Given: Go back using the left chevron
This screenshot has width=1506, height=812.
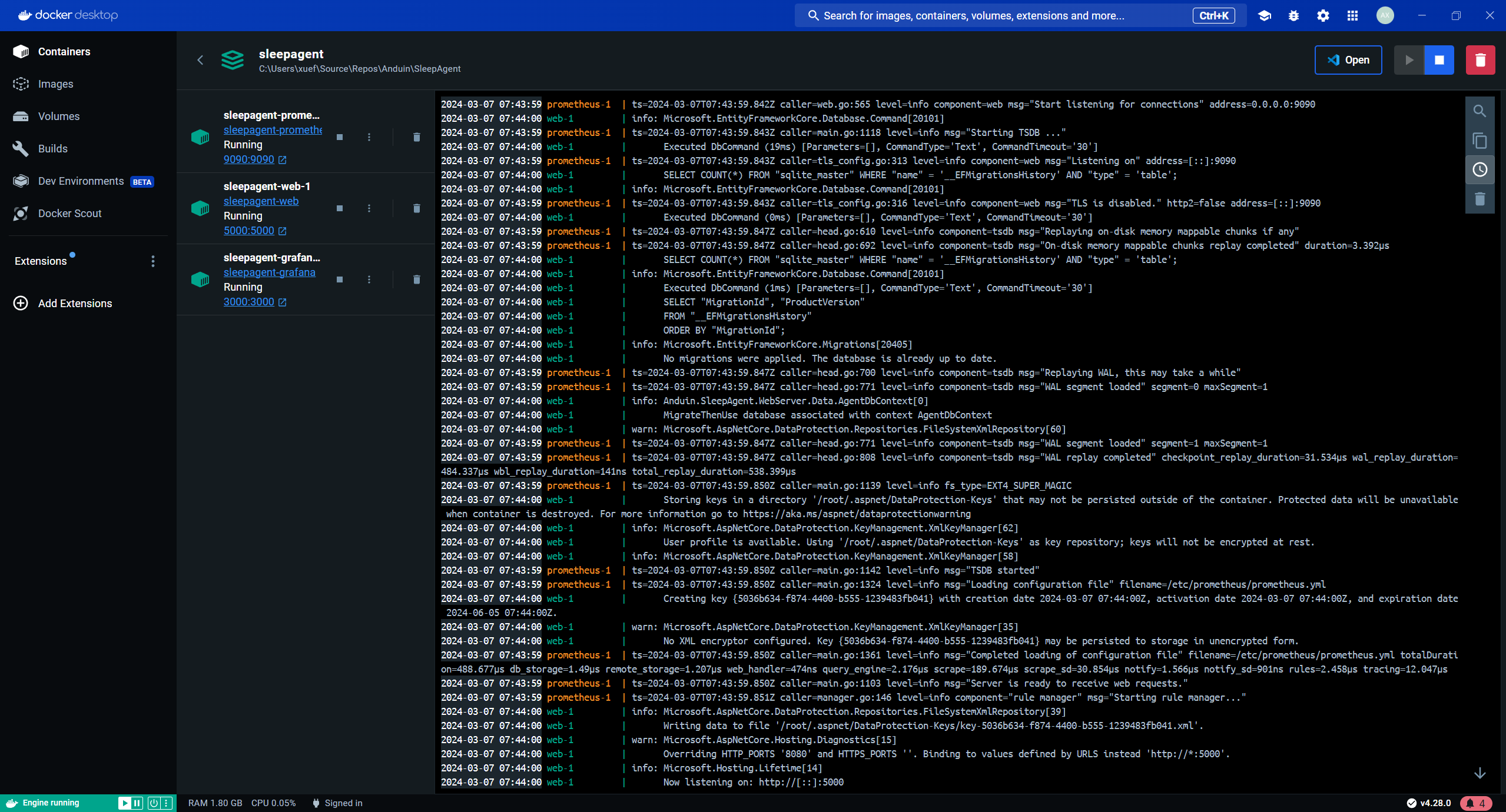Looking at the screenshot, I should 200,60.
